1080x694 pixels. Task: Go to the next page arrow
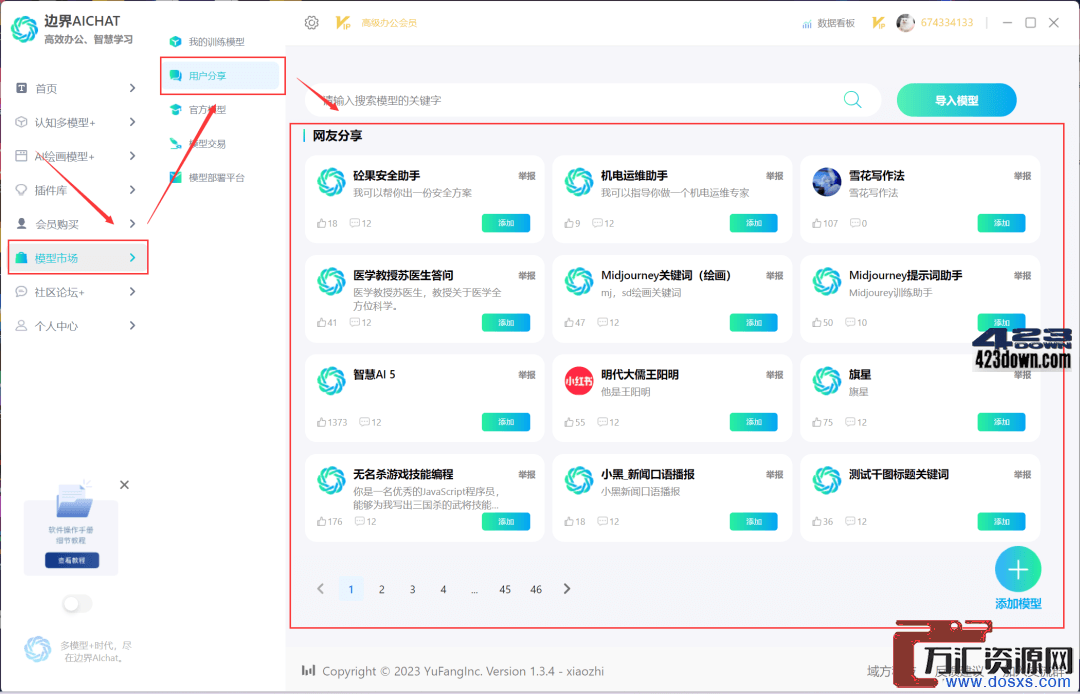567,589
